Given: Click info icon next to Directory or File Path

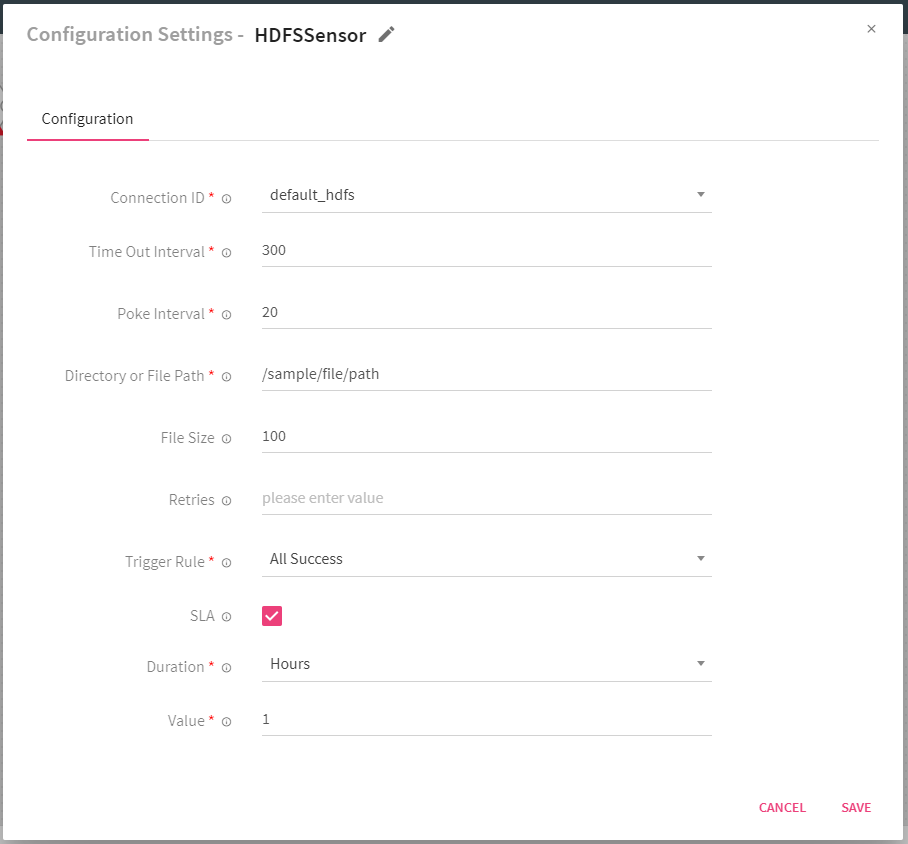Looking at the screenshot, I should (226, 377).
